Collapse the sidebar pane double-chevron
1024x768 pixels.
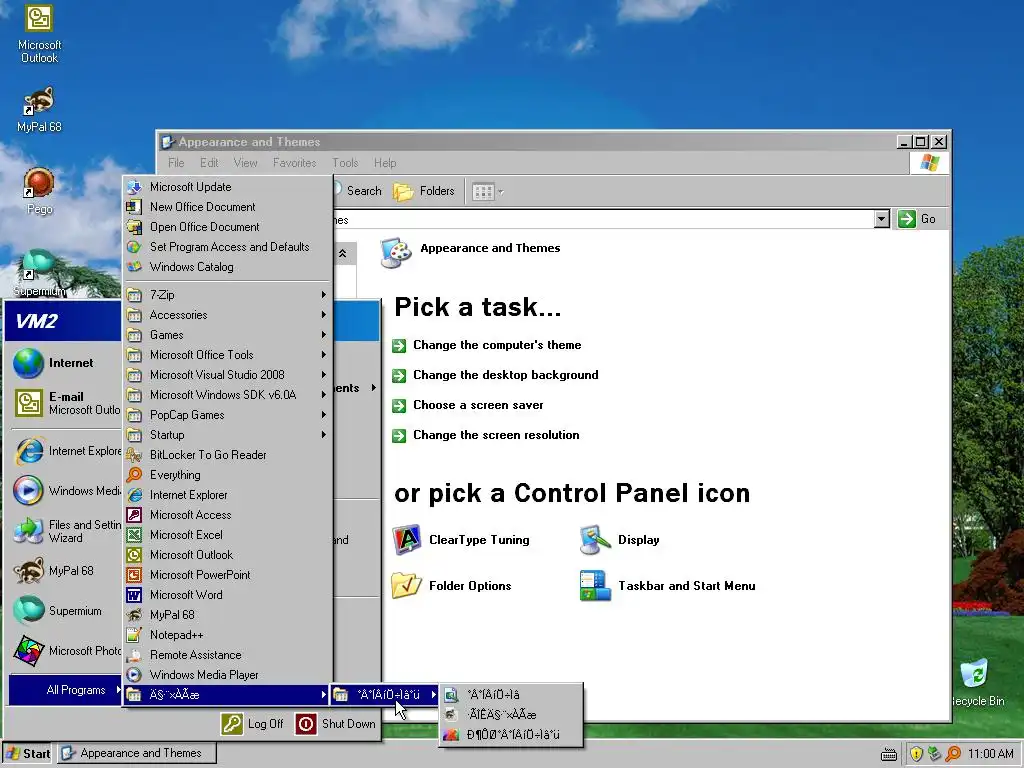[x=342, y=253]
